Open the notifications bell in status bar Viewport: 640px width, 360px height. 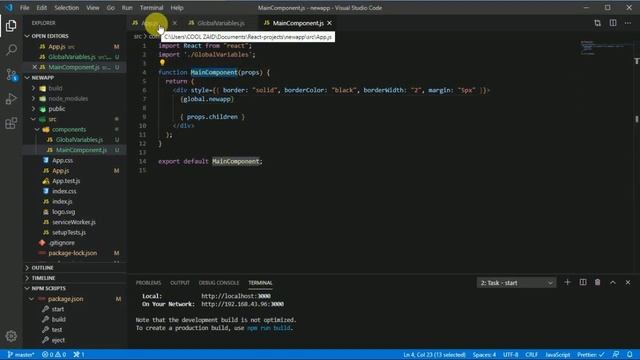pyautogui.click(x=630, y=355)
